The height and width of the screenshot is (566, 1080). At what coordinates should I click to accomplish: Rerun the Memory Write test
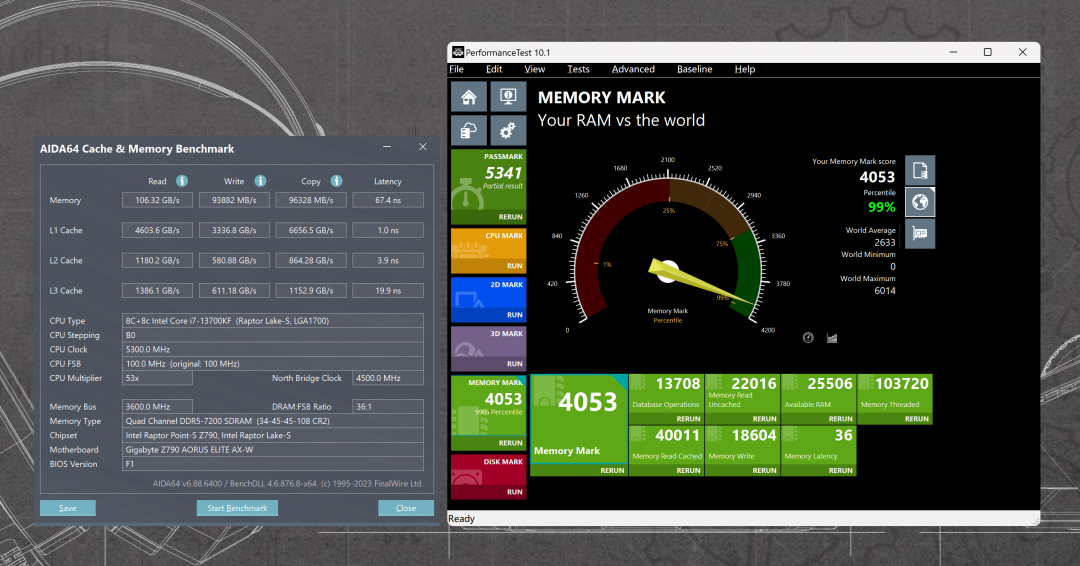765,470
